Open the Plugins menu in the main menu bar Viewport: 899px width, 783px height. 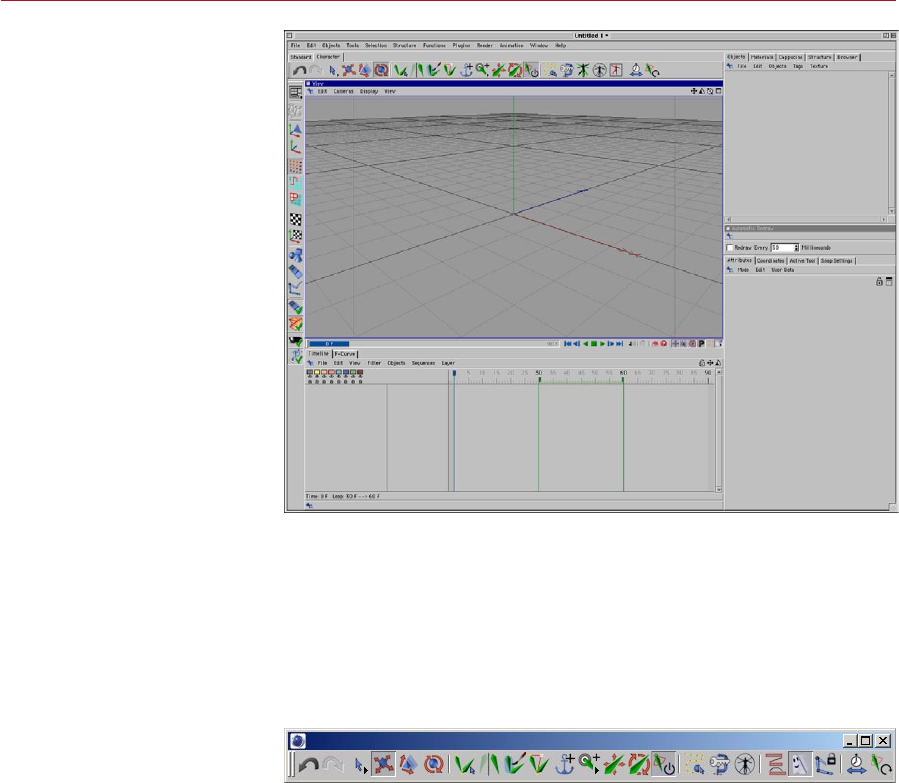pyautogui.click(x=461, y=45)
